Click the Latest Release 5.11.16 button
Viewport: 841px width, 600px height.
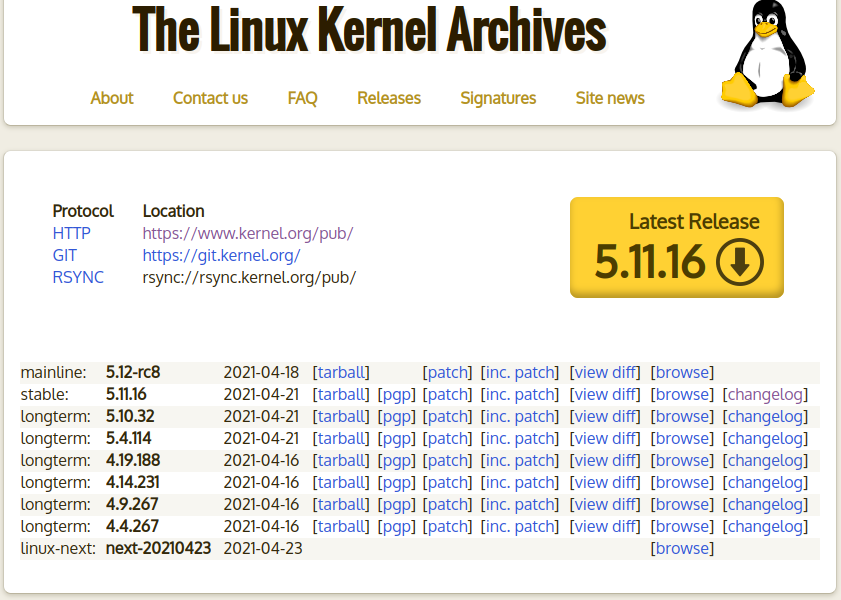coord(677,247)
